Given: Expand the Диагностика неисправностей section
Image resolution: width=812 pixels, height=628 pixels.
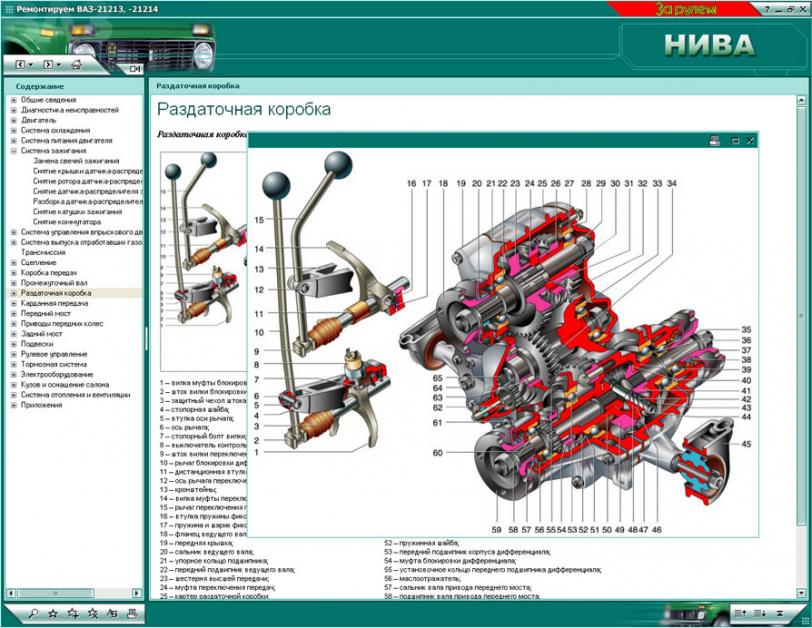Looking at the screenshot, I should (x=14, y=110).
